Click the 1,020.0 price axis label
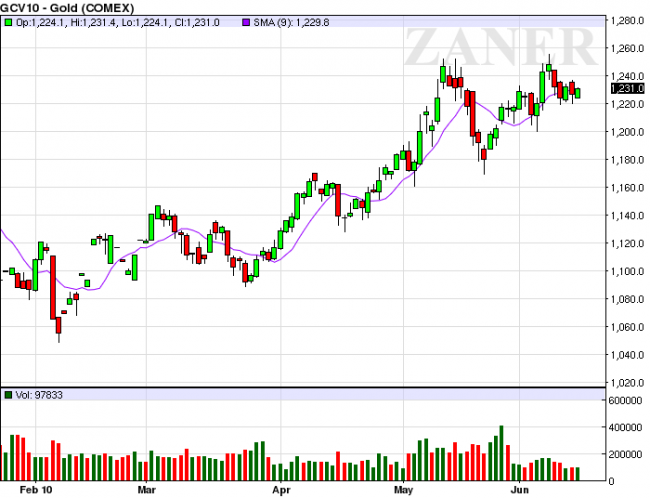This screenshot has height=498, width=650. tap(627, 382)
